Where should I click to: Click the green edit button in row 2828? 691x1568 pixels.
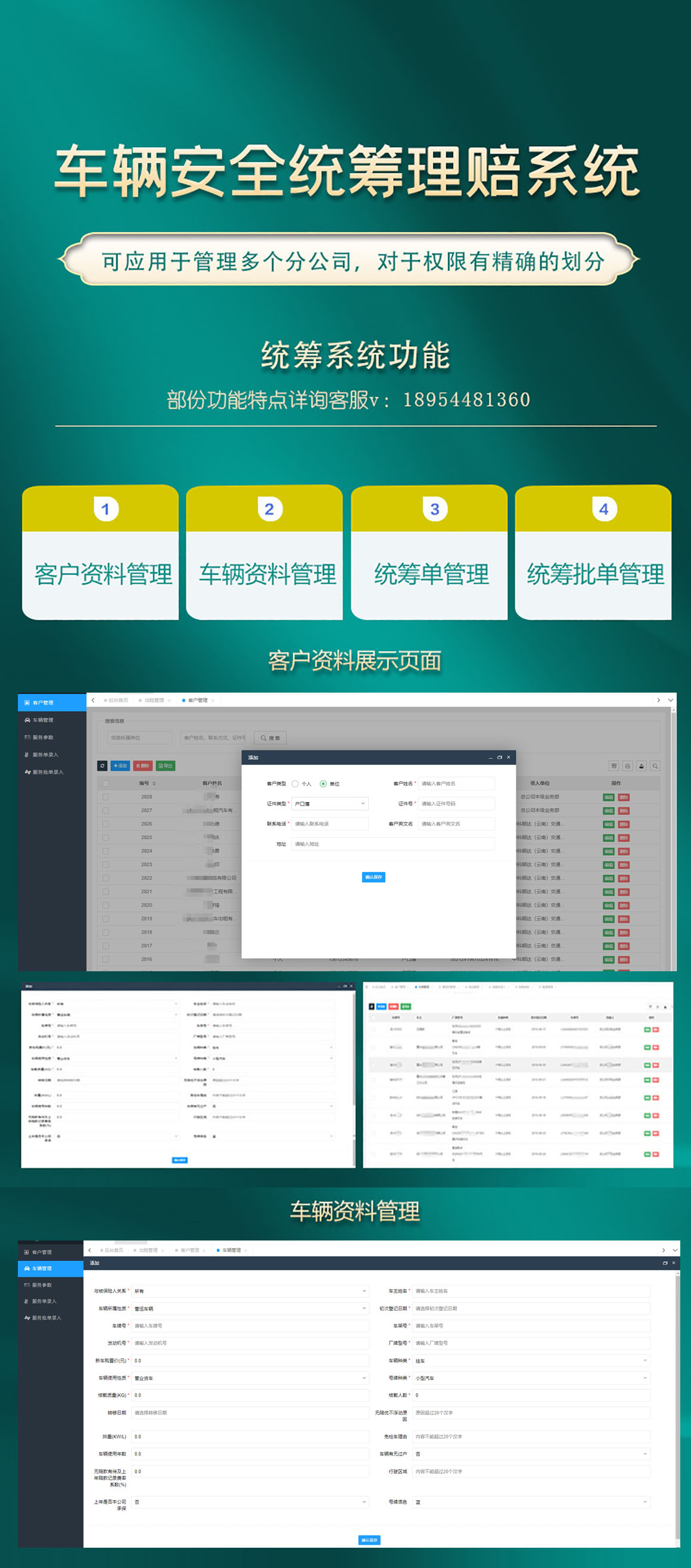608,797
